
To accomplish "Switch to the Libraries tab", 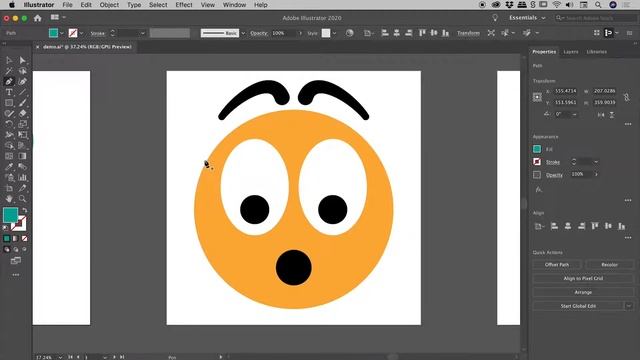I will coord(596,52).
